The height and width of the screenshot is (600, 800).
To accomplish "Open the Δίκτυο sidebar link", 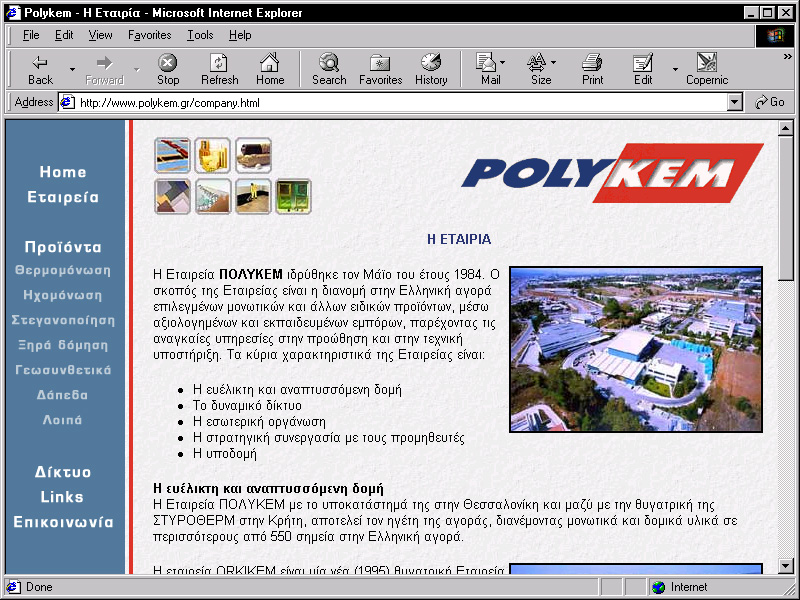I will [x=63, y=472].
